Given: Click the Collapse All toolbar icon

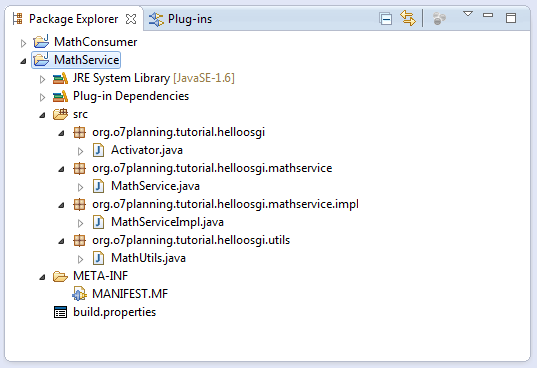Looking at the screenshot, I should point(386,18).
